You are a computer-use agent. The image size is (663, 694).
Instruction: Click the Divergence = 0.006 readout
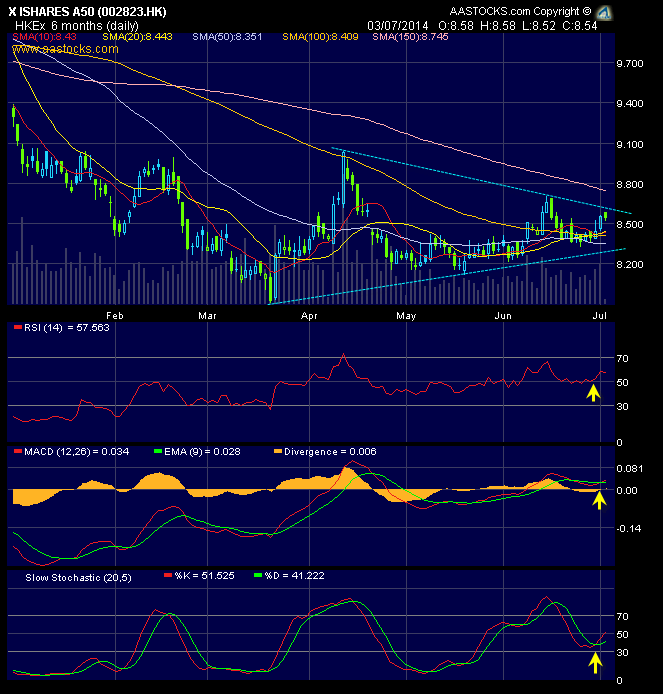pyautogui.click(x=330, y=452)
